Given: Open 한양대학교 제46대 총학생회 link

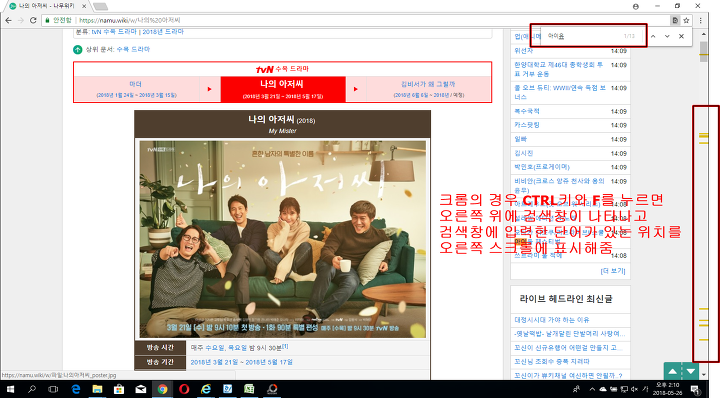Looking at the screenshot, I should 559,69.
